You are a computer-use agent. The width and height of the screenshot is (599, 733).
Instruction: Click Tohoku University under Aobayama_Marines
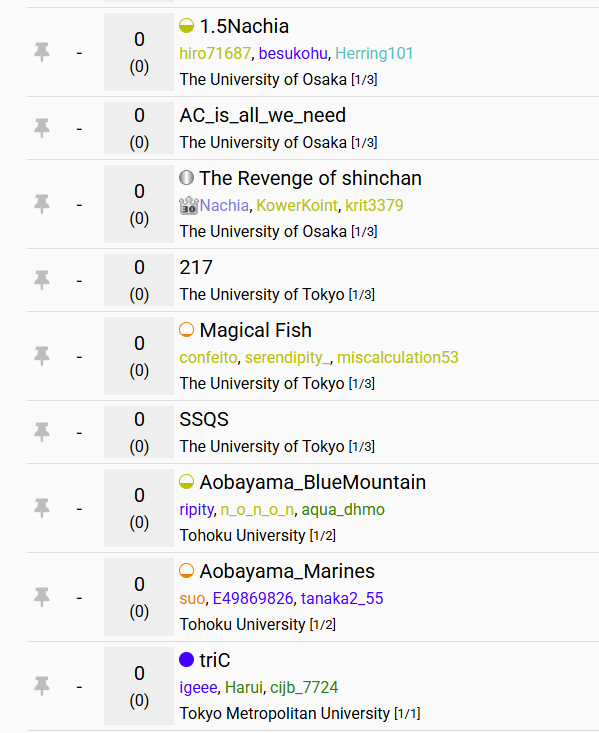(242, 624)
